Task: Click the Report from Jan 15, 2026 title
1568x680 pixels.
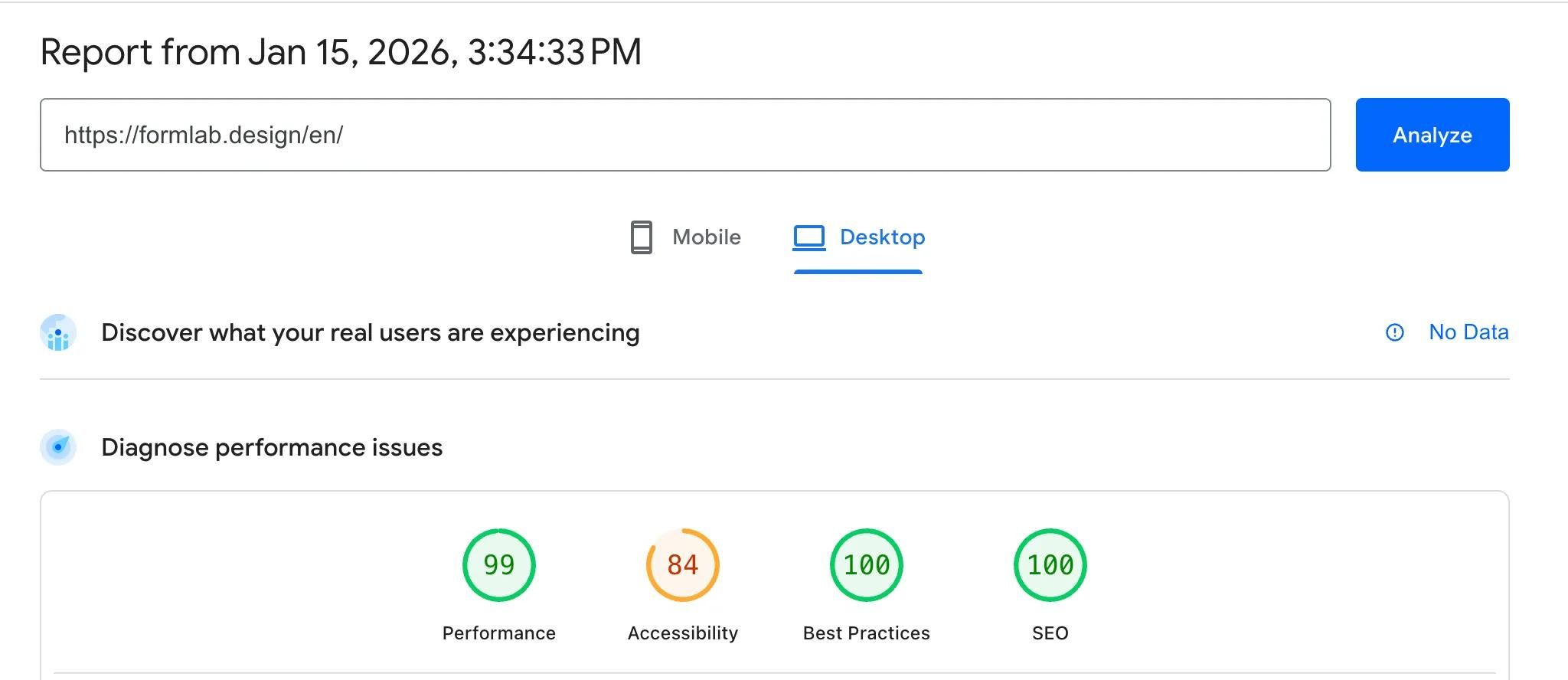Action: (341, 52)
